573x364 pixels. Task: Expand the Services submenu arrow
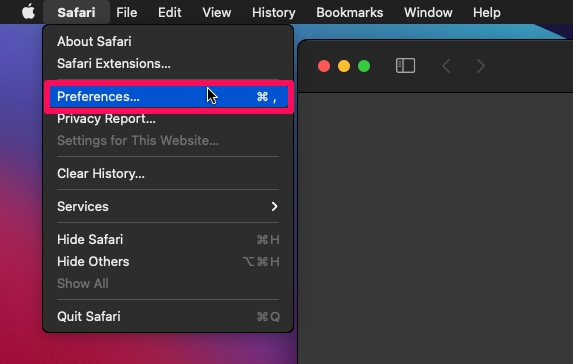click(x=274, y=206)
